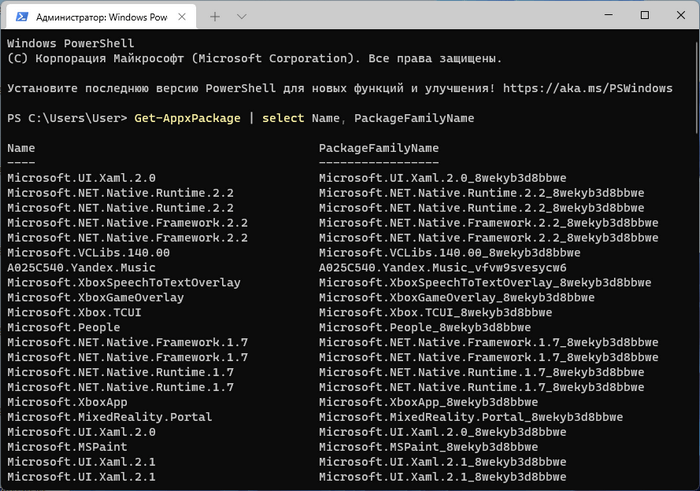Click the Microsoft.VCLibs.140.00 name entry
700x491 pixels.
coord(88,253)
